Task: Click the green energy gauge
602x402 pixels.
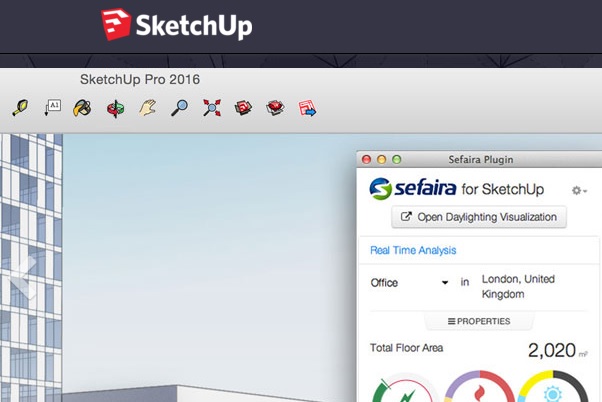Action: [405, 388]
